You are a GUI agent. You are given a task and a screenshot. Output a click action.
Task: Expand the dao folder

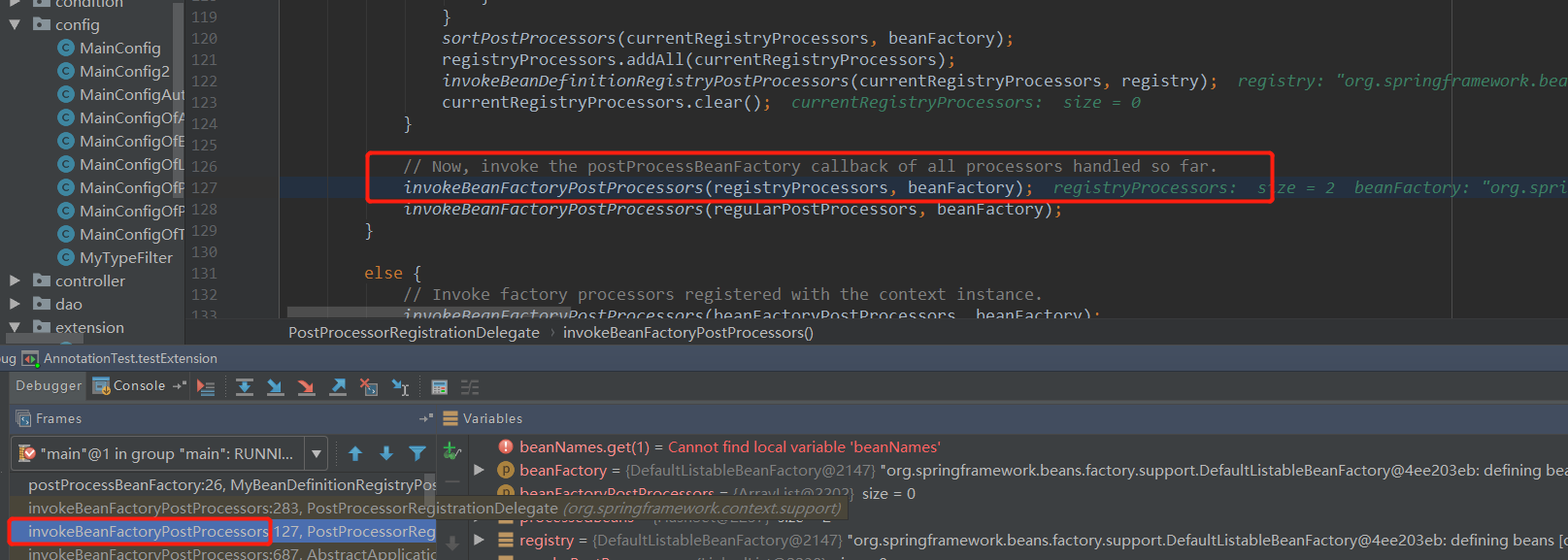[x=15, y=304]
